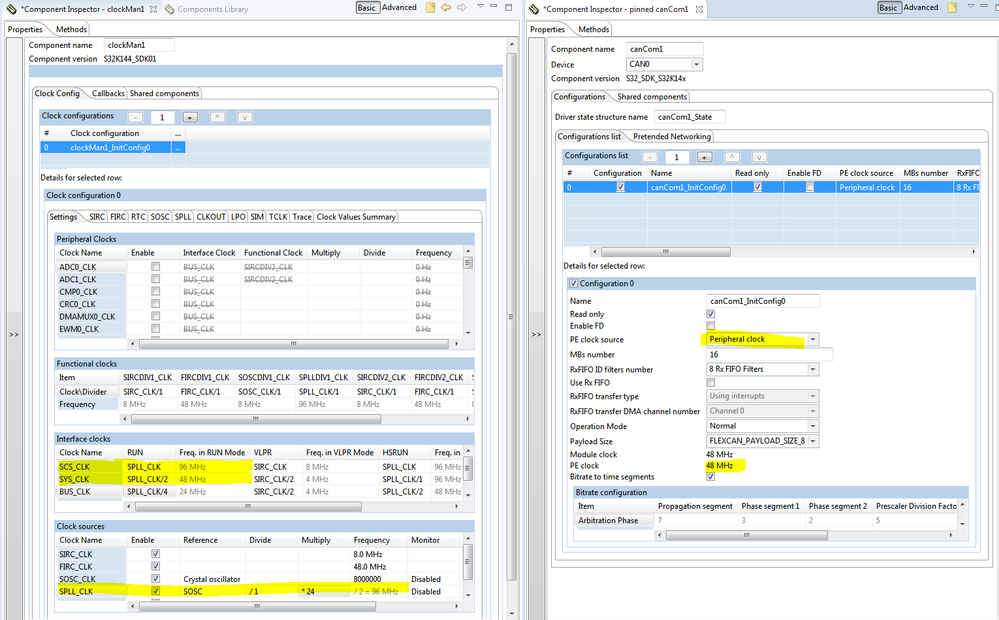999x620 pixels.
Task: Go back using yellow left arrow icon
Action: (446, 8)
